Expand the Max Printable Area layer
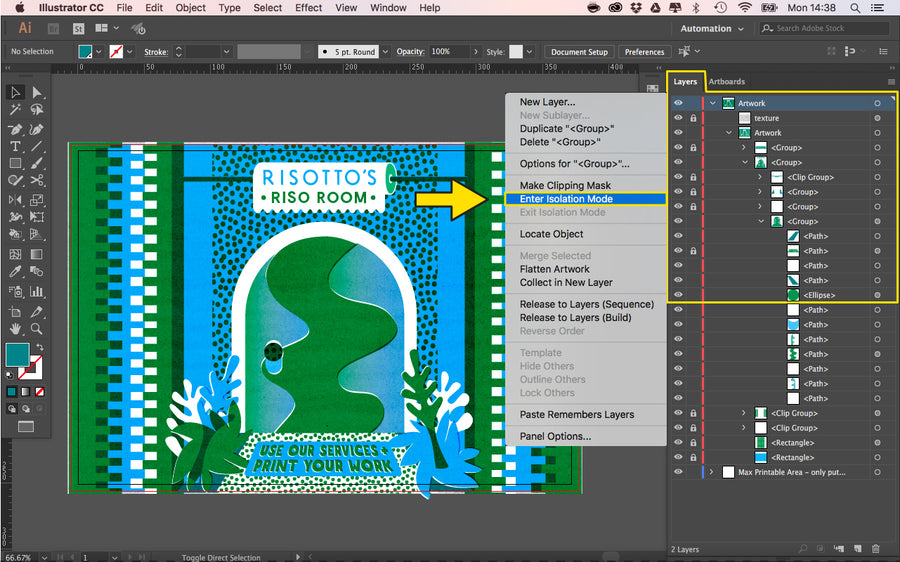 pos(712,472)
